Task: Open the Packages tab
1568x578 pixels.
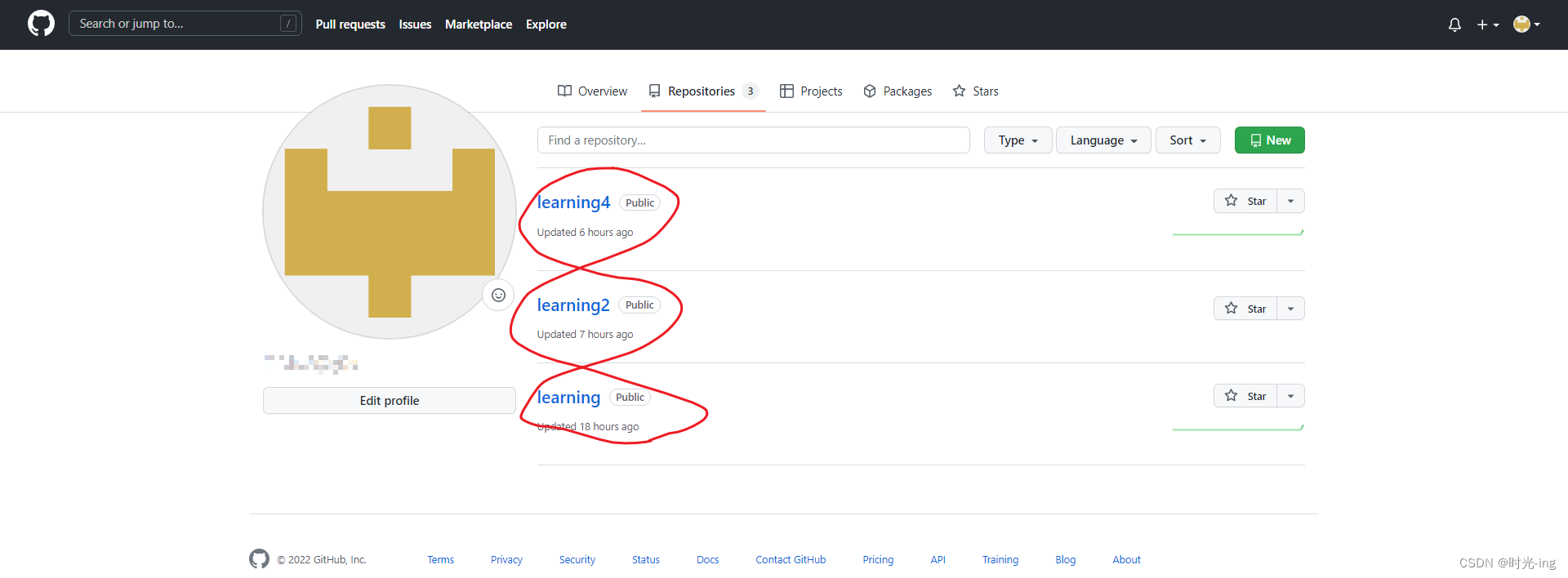Action: 898,91
